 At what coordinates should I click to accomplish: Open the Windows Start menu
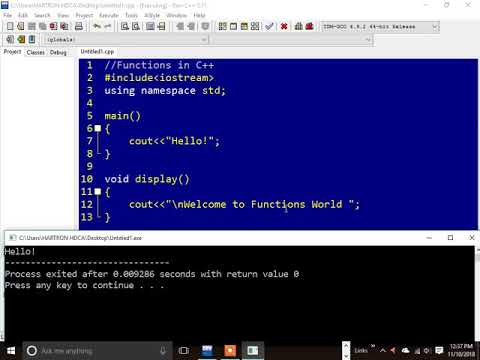click(11, 351)
